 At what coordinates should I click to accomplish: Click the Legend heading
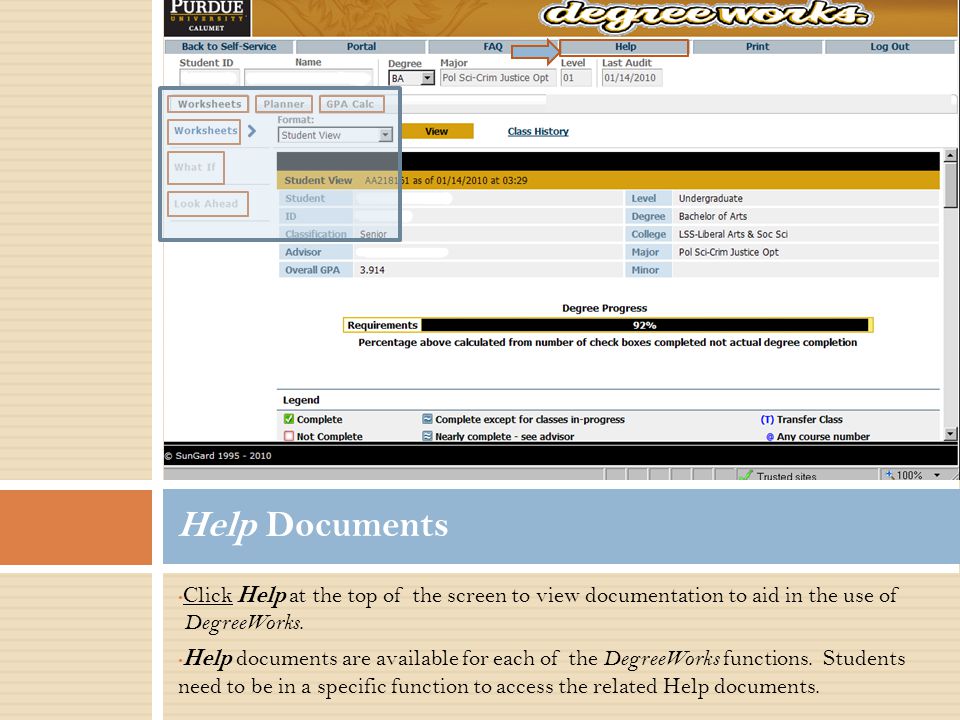point(301,400)
